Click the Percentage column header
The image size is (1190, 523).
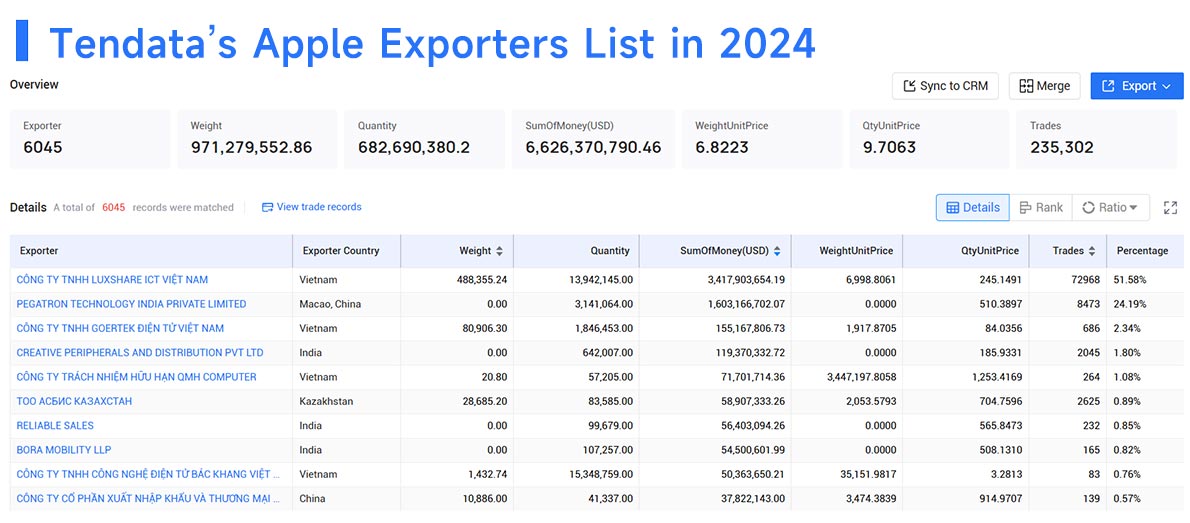coord(1144,250)
